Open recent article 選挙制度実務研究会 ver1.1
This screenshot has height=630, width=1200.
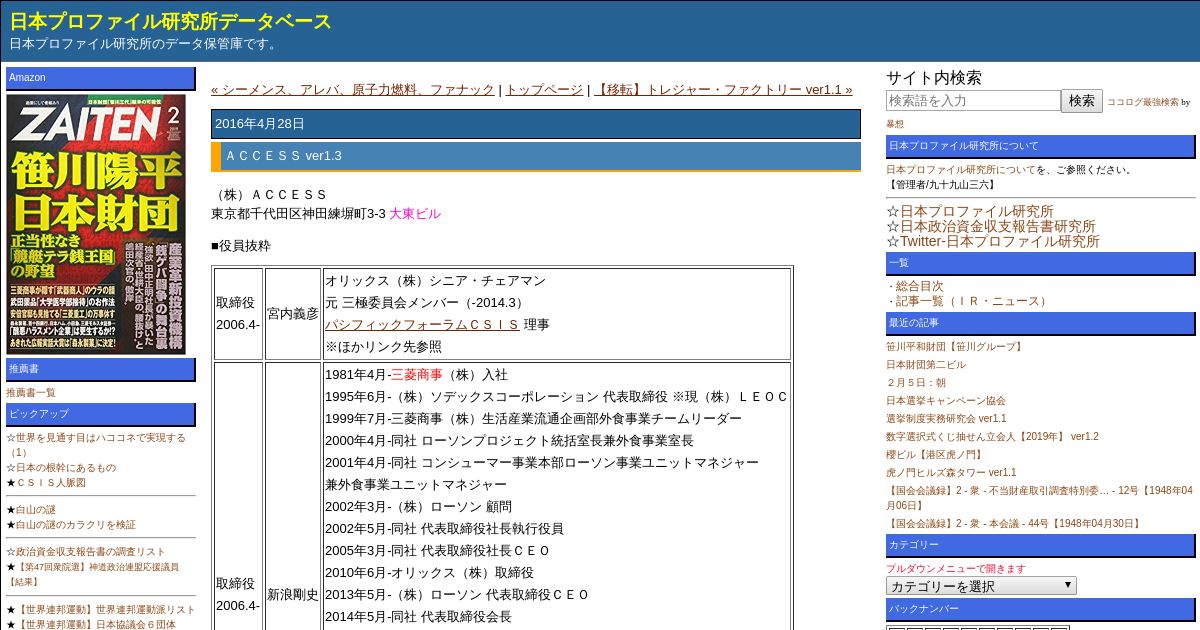[946, 419]
